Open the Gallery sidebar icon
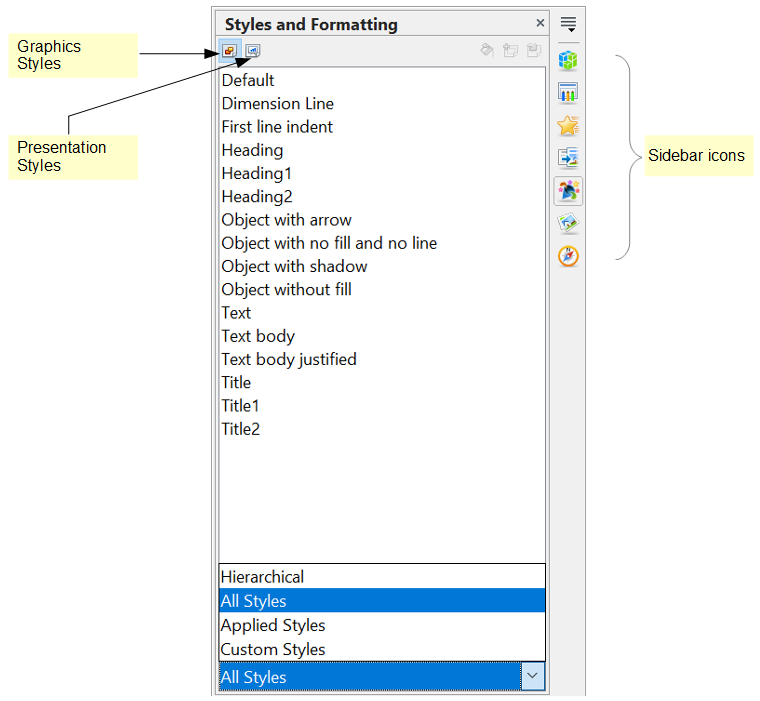This screenshot has width=760, height=701. 568,223
